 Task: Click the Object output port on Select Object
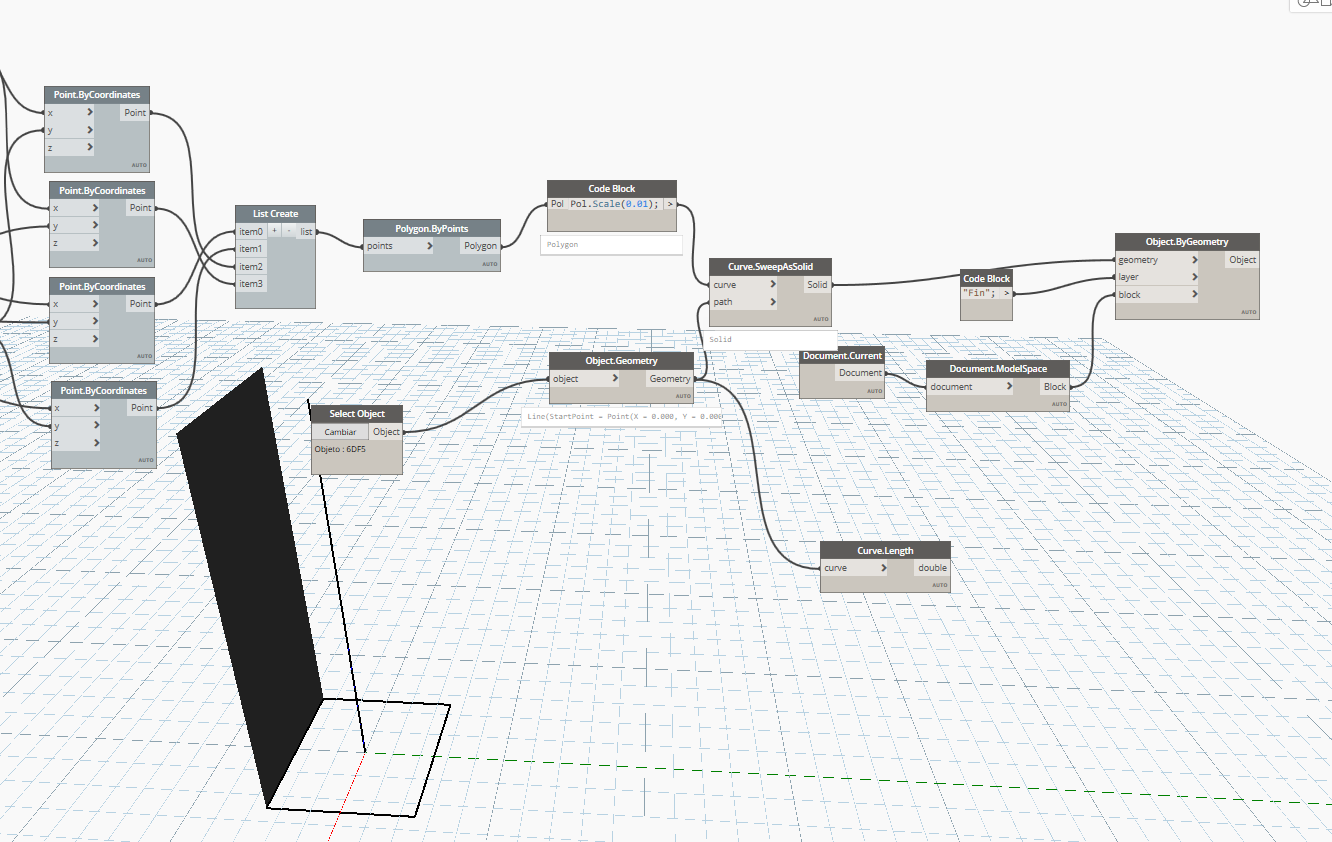click(x=386, y=432)
